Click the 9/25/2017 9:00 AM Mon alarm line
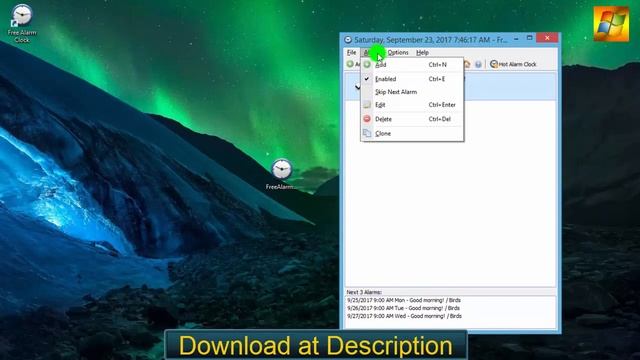The image size is (640, 360). pos(404,300)
